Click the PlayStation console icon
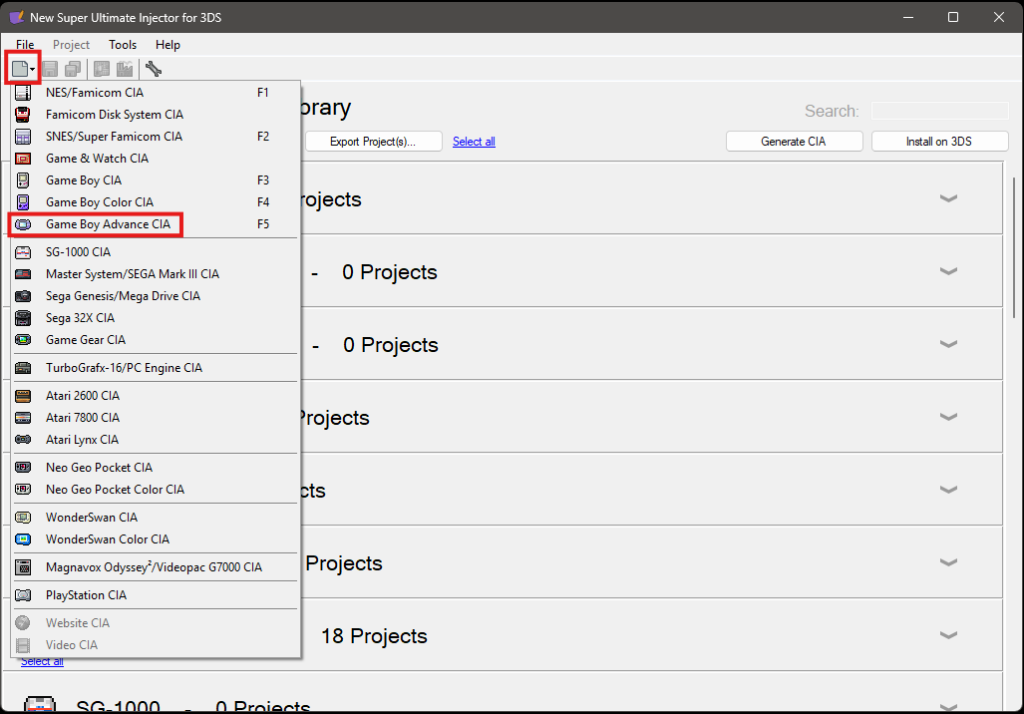1024x714 pixels. tap(23, 595)
